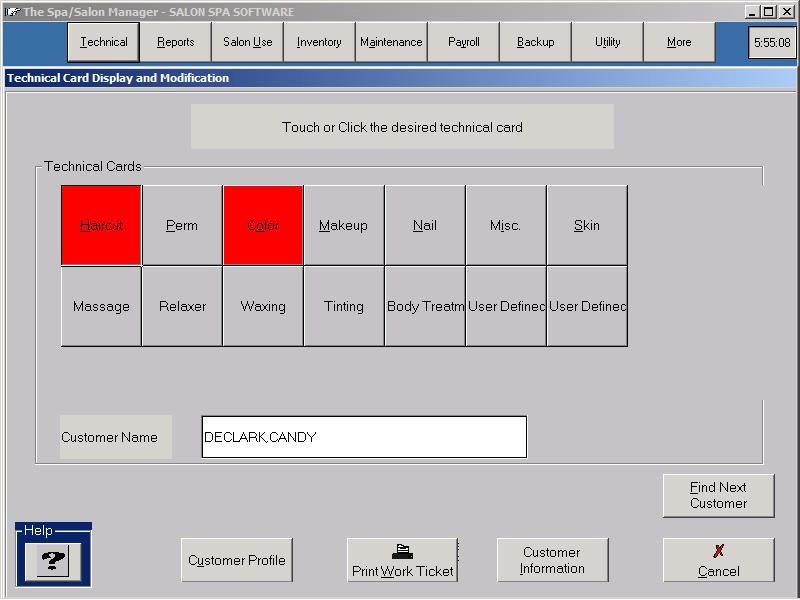Open the Body Treatment technical card
Screen dimensions: 800x600
click(425, 306)
